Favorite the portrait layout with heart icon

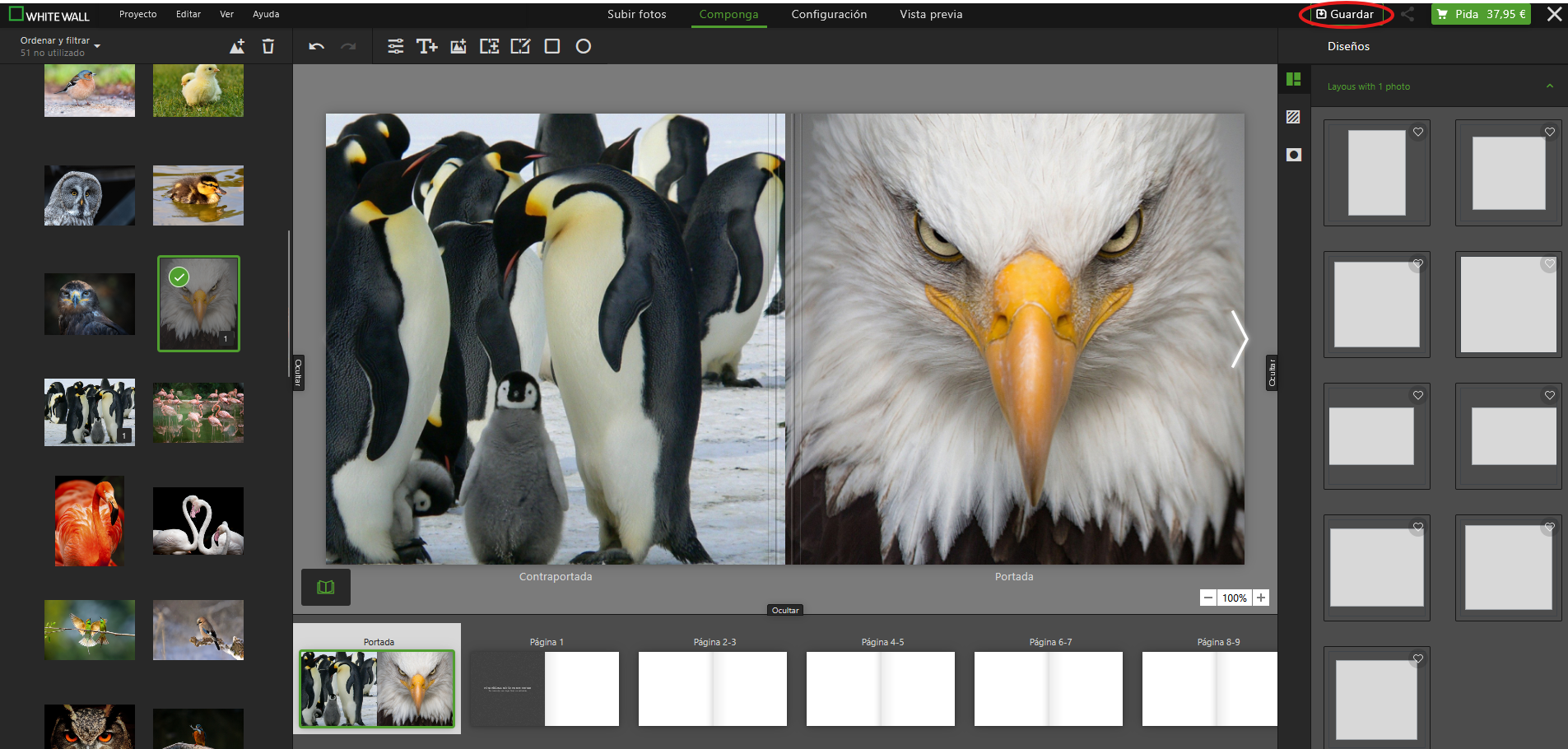[x=1418, y=132]
